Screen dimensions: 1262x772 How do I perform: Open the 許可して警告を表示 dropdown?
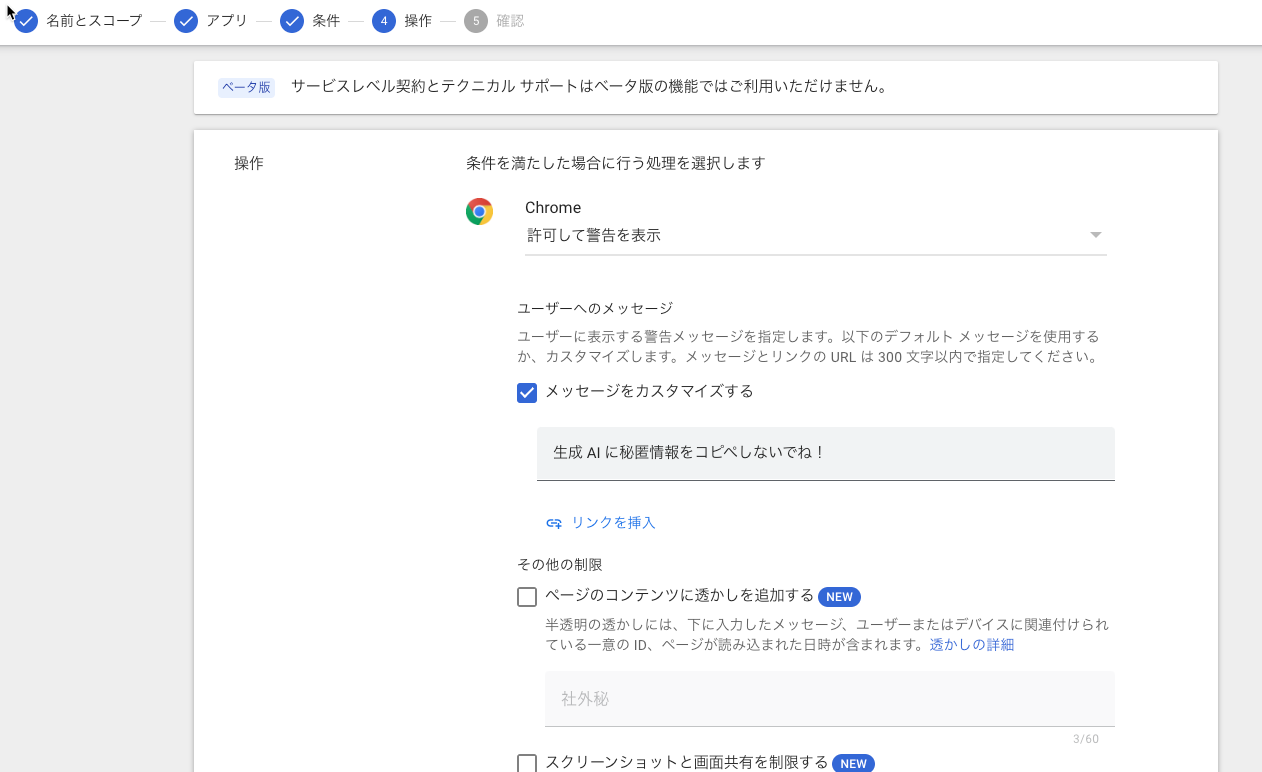[1095, 234]
